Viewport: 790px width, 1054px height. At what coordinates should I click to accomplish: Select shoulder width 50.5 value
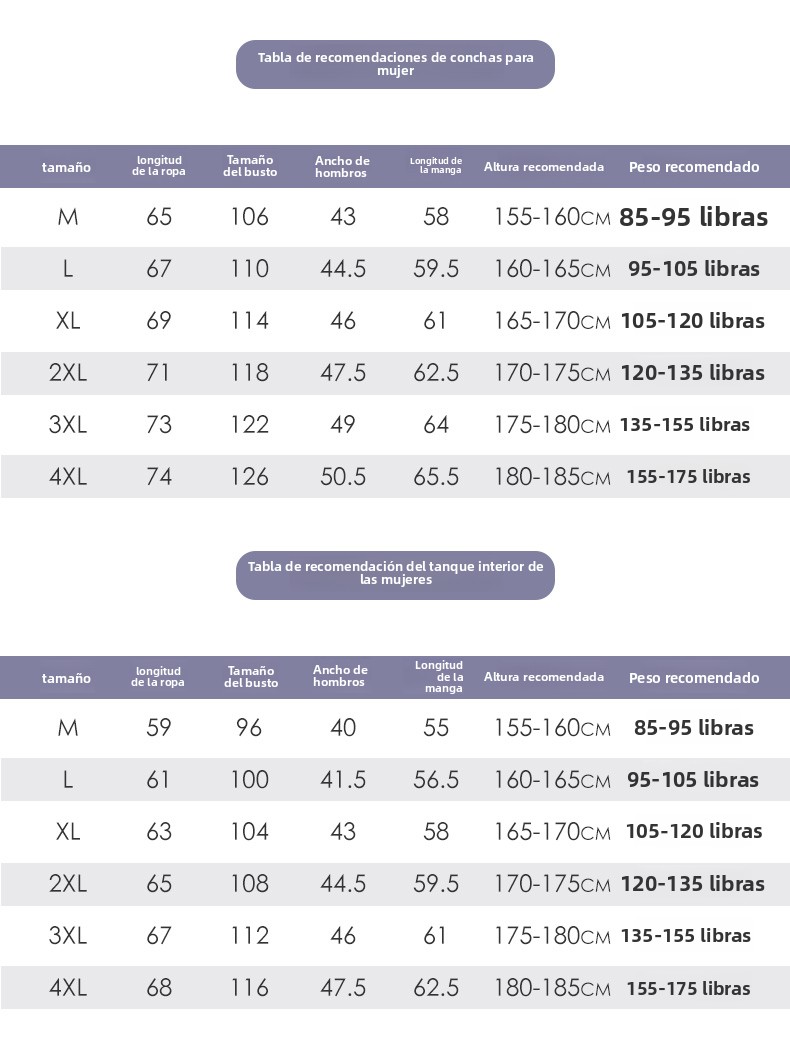point(343,477)
